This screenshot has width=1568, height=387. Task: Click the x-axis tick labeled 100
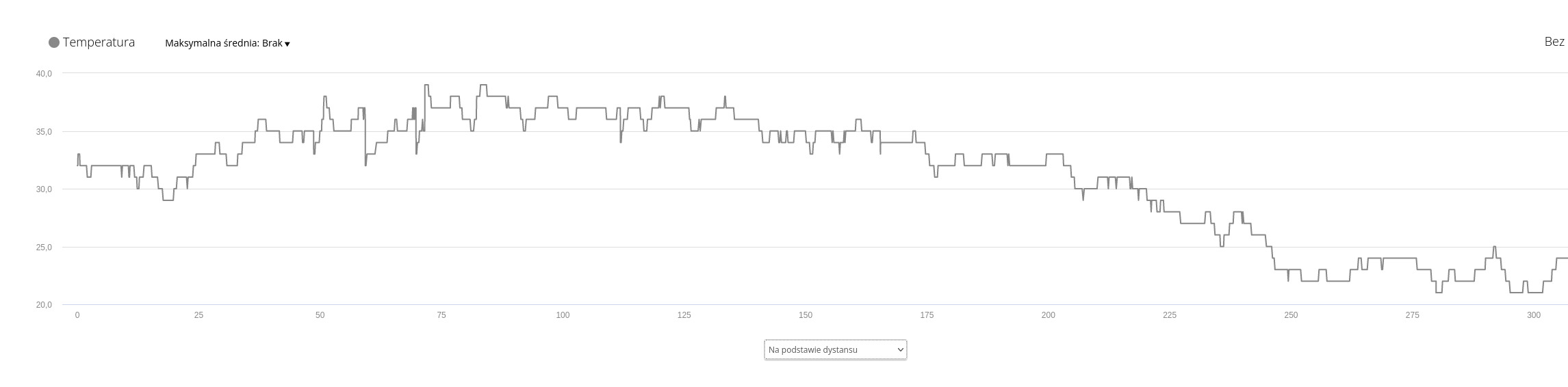pyautogui.click(x=563, y=315)
